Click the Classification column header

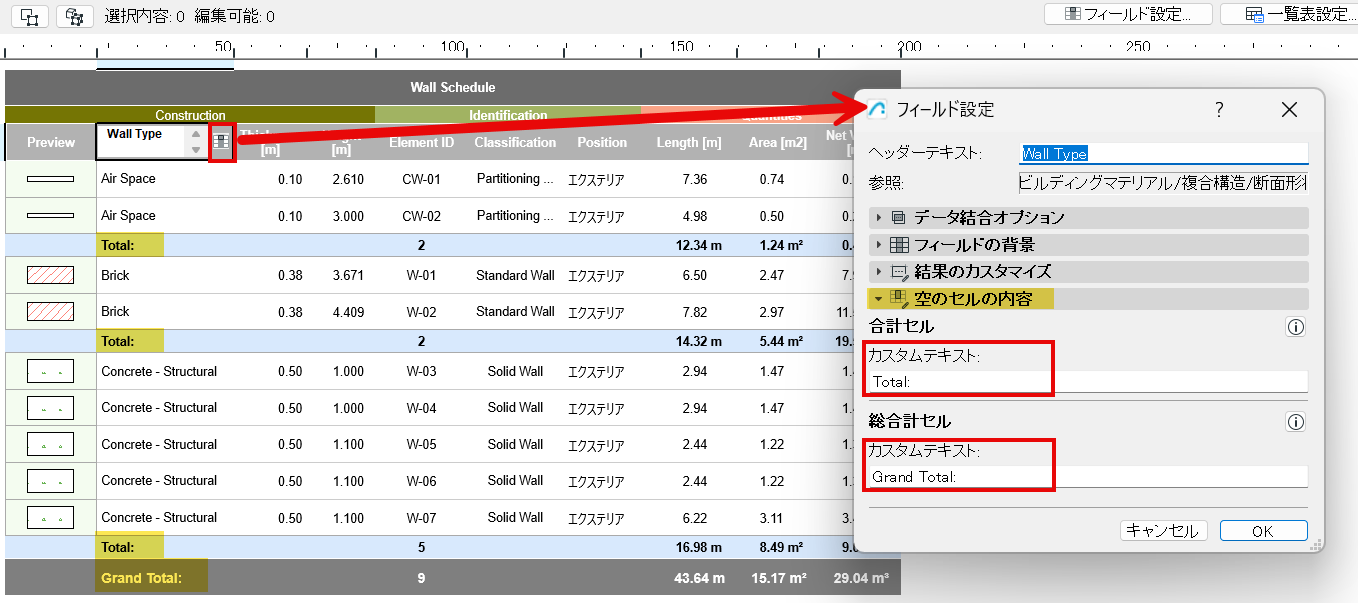515,142
